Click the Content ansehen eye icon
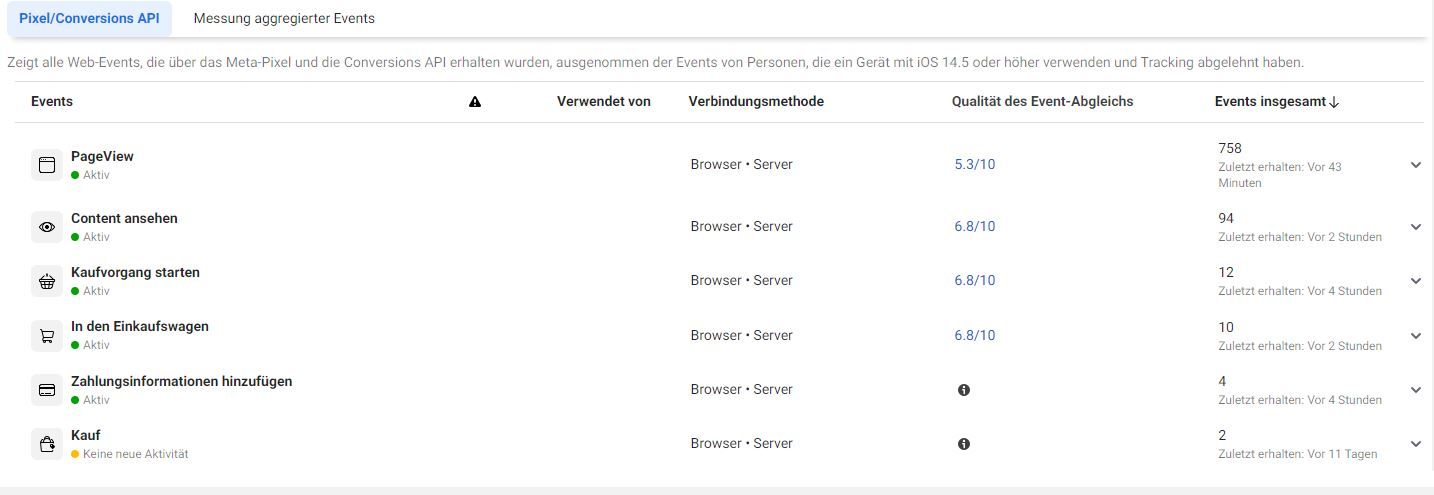Screen dimensions: 1434x495 [x=47, y=227]
